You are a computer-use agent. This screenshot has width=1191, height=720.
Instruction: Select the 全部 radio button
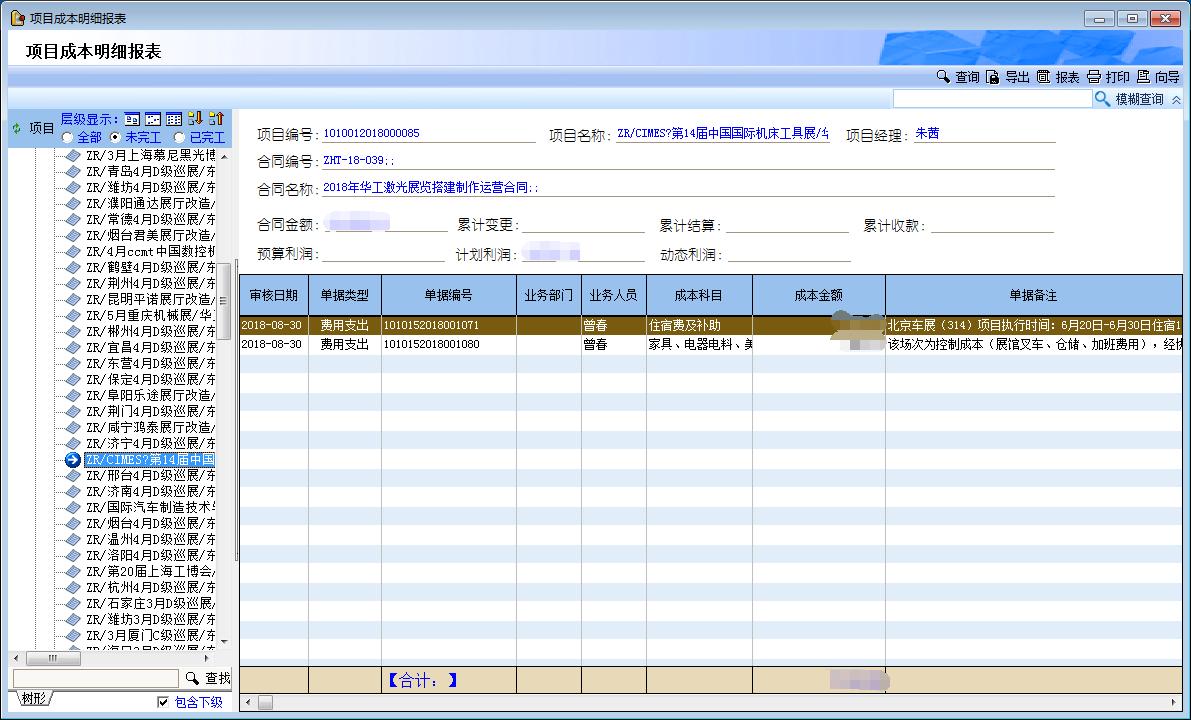pyautogui.click(x=68, y=137)
